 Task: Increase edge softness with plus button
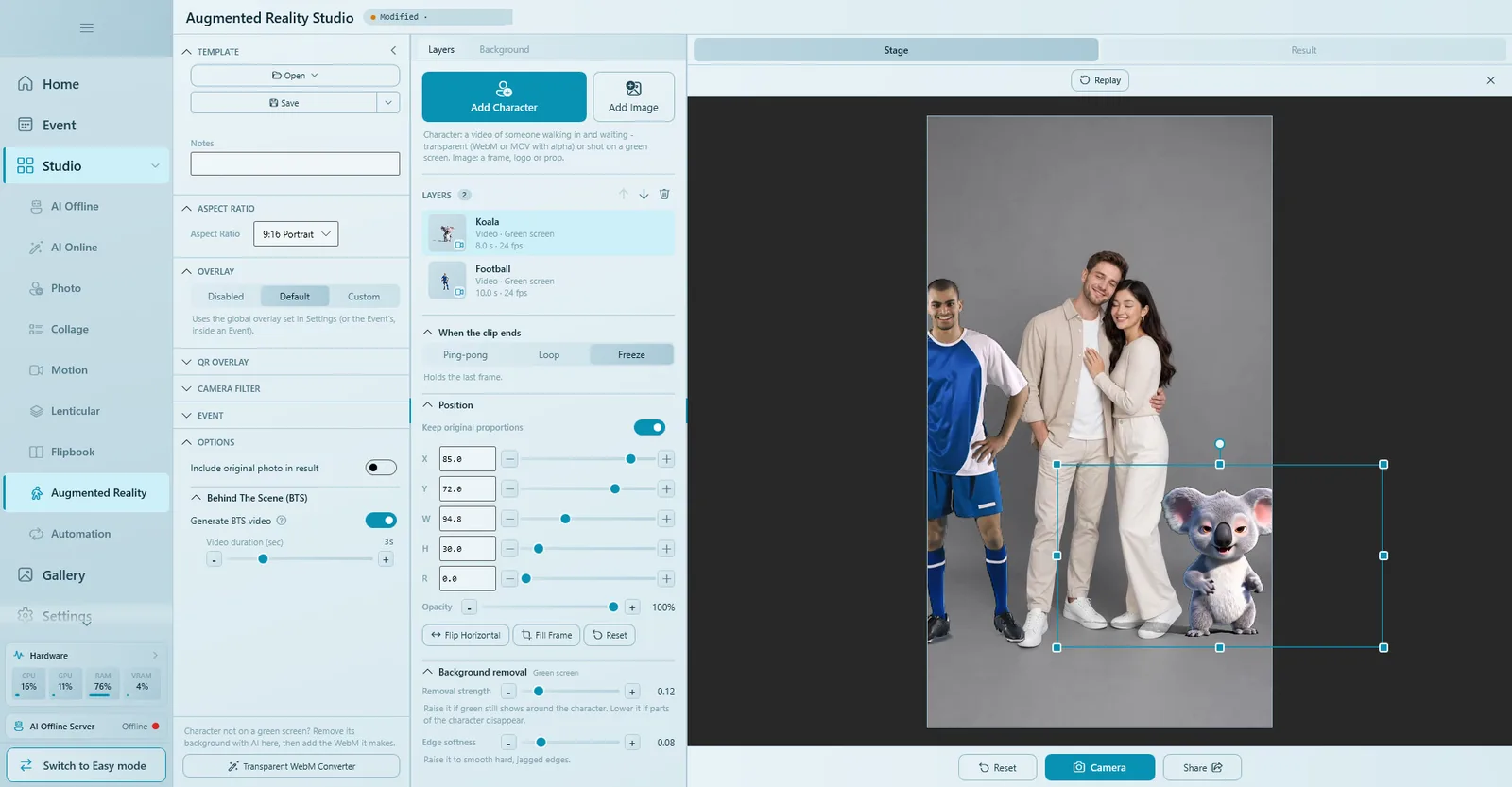click(x=632, y=743)
